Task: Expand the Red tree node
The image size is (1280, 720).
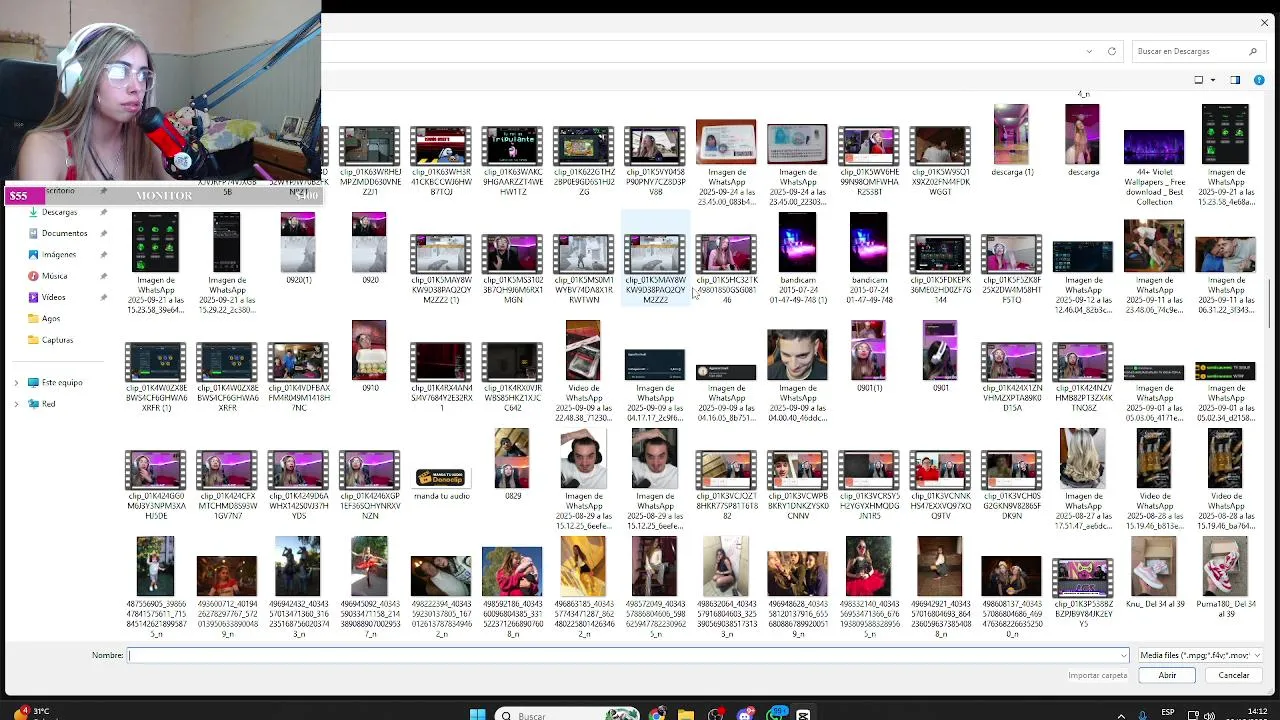Action: pyautogui.click(x=16, y=404)
